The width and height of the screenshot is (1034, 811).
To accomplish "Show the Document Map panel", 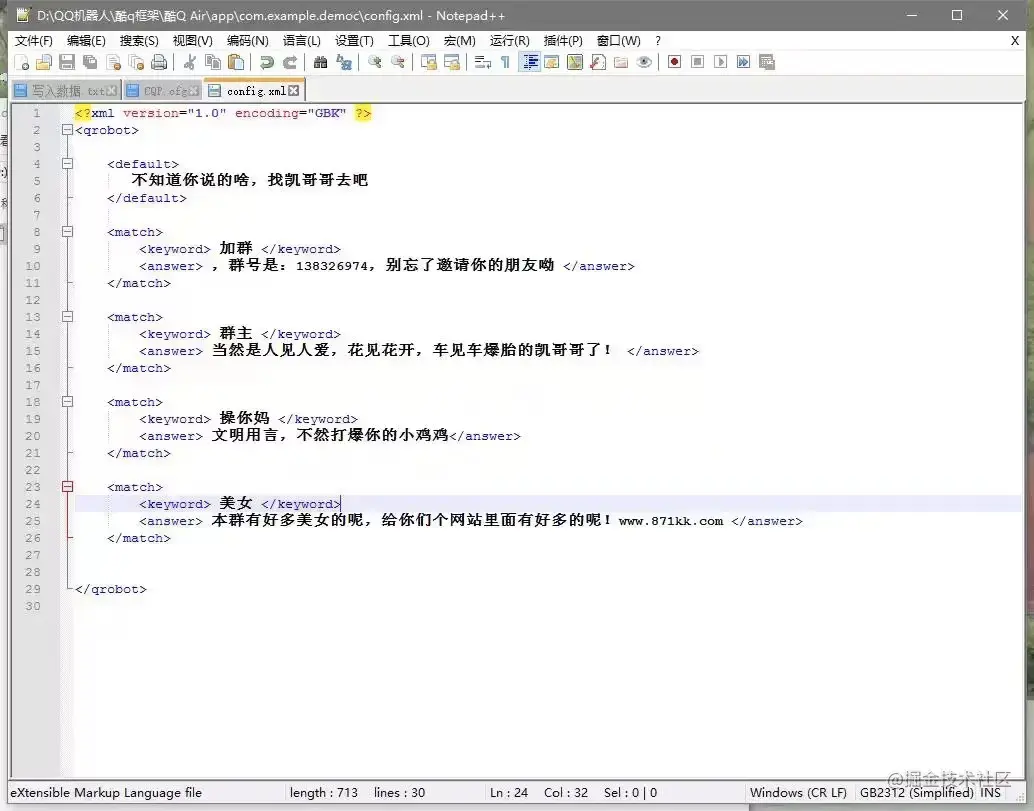I will [575, 63].
